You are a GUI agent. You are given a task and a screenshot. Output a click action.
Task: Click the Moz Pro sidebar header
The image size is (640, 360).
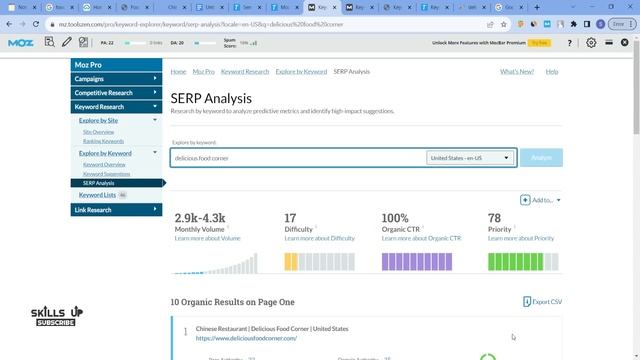(116, 65)
